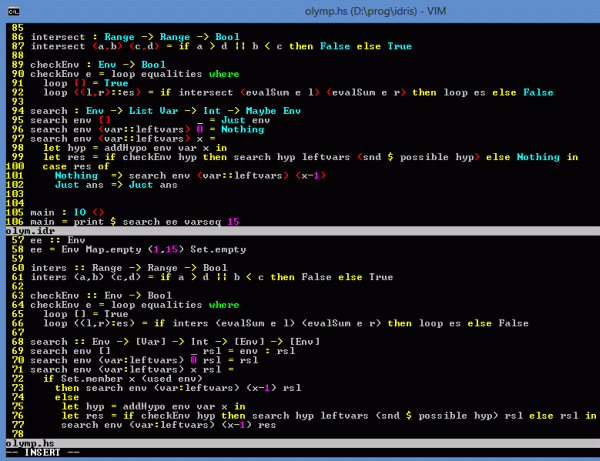Click '[Var]' on line 68
The height and width of the screenshot is (461, 600).
151,342
